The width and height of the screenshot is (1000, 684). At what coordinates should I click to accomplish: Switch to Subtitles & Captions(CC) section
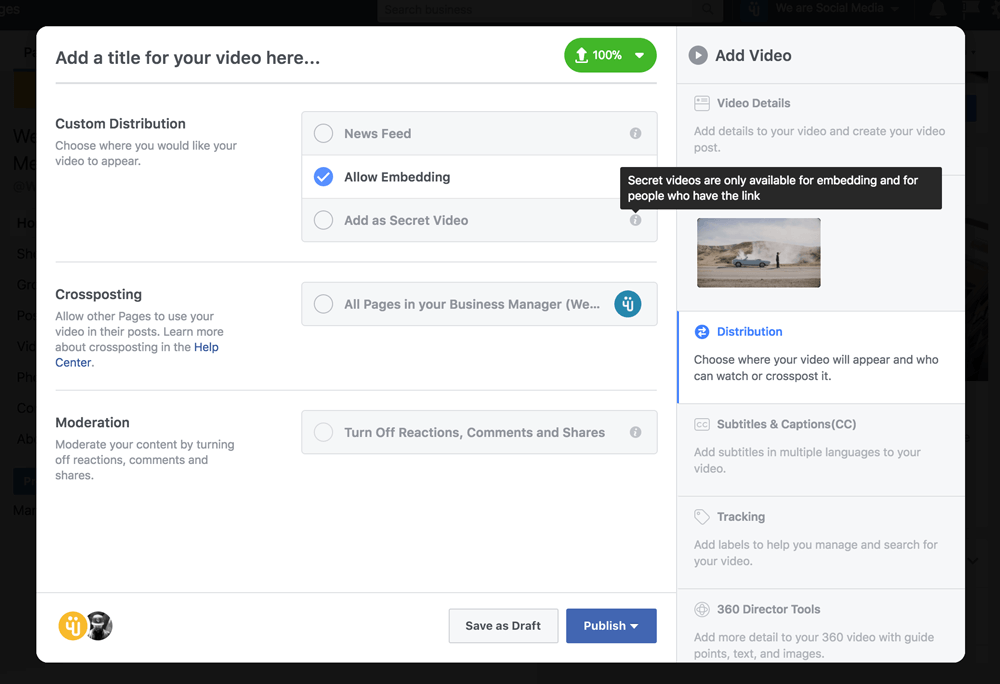tap(786, 424)
